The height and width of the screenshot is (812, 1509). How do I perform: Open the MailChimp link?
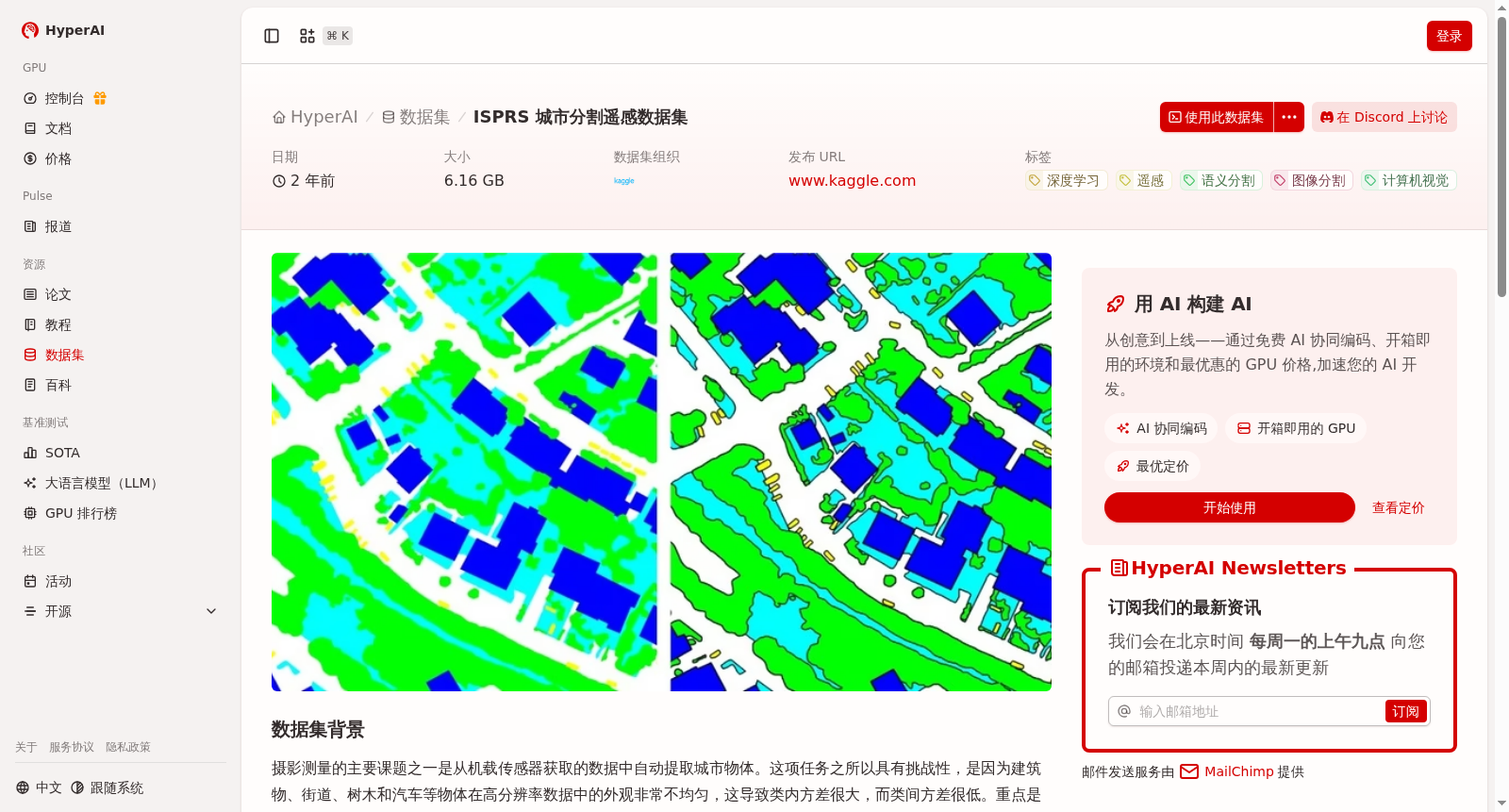pos(1227,771)
